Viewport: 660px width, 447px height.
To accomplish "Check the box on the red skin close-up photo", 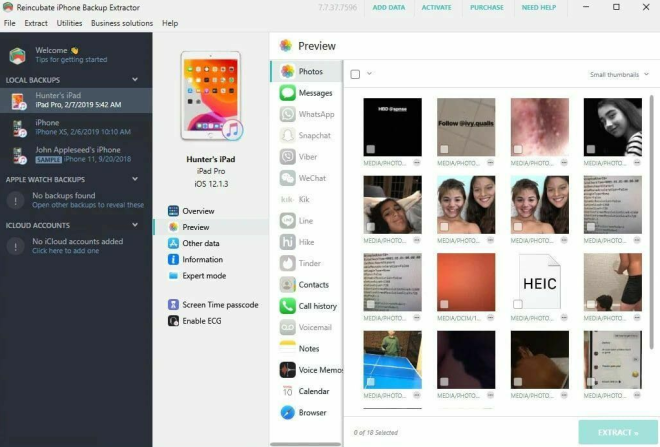I will [x=518, y=149].
